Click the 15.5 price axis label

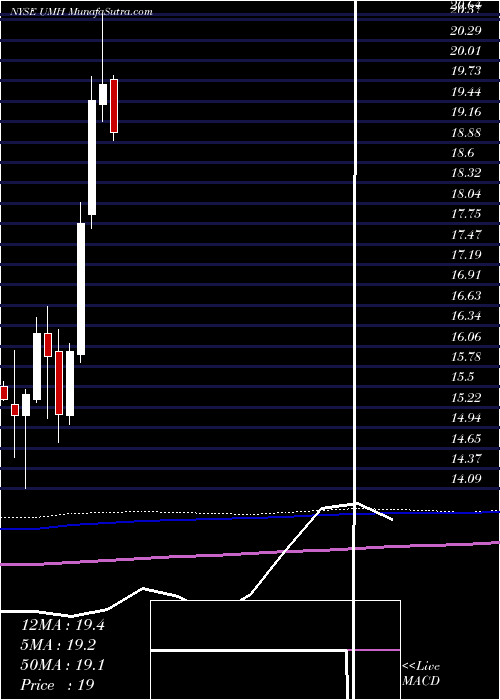(462, 377)
